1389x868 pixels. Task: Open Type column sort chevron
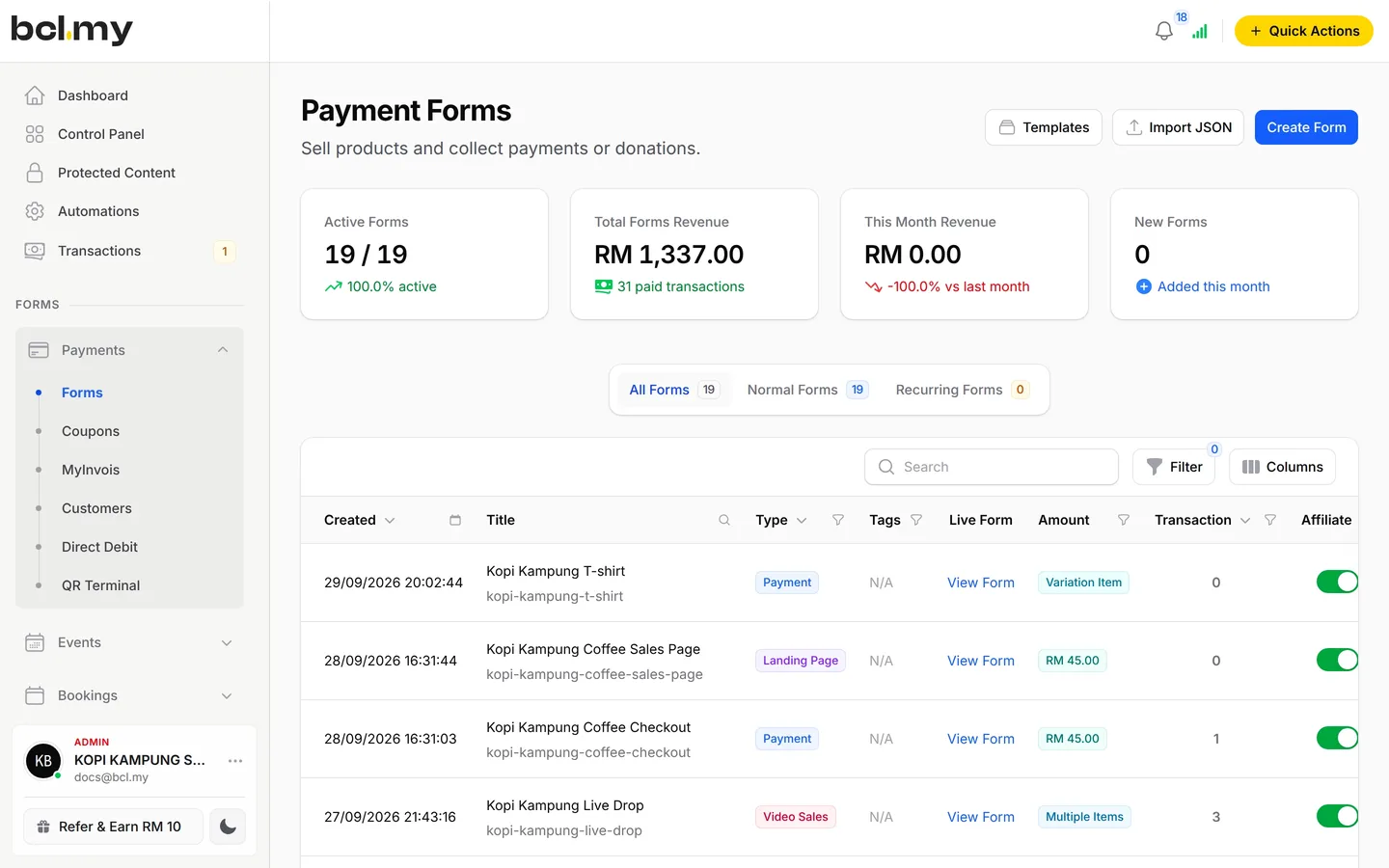[802, 521]
